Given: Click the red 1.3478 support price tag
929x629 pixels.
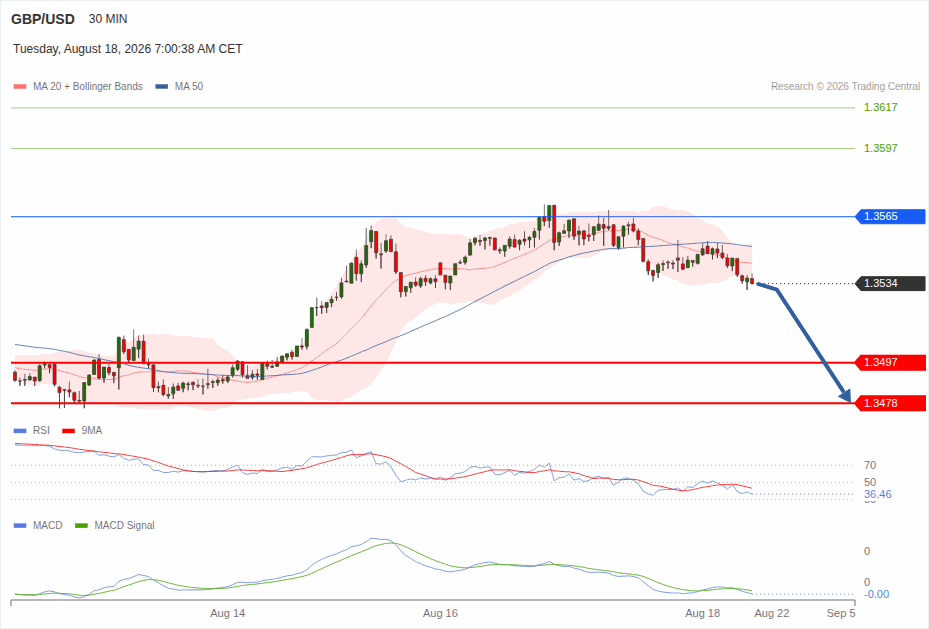Looking at the screenshot, I should [890, 403].
